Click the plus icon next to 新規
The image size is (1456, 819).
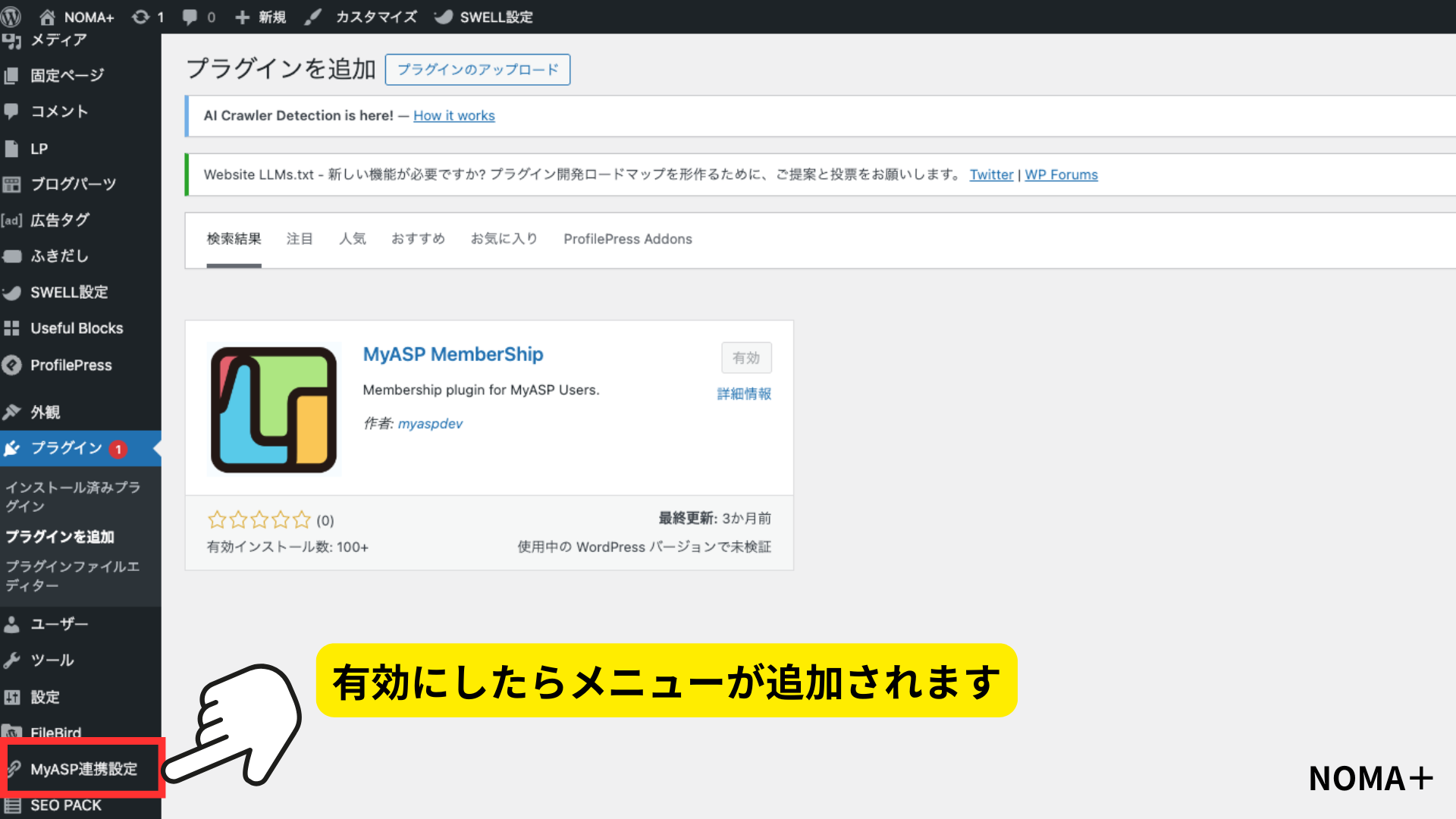point(242,17)
